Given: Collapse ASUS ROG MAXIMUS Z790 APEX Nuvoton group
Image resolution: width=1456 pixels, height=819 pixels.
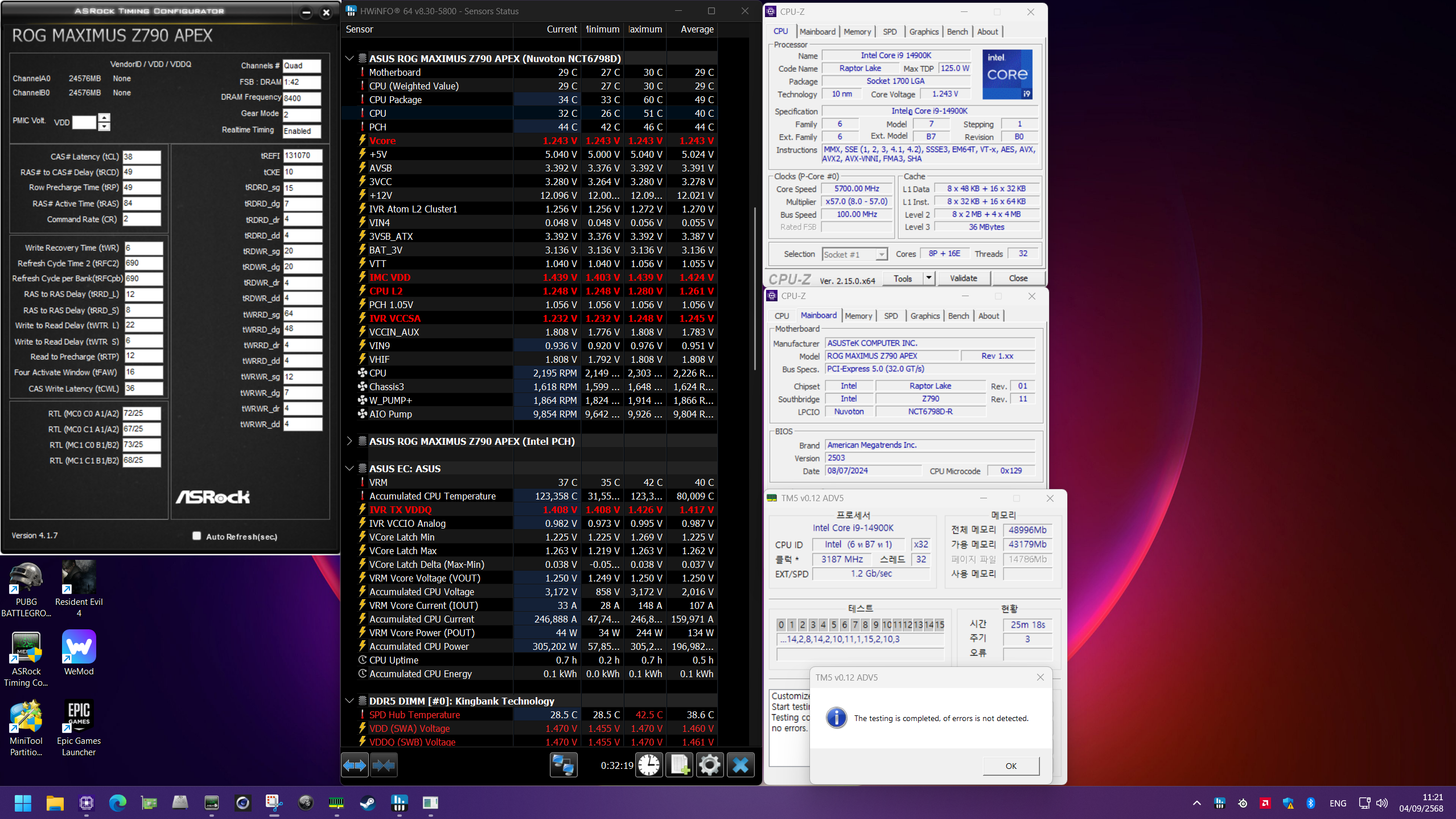Looking at the screenshot, I should (x=349, y=58).
